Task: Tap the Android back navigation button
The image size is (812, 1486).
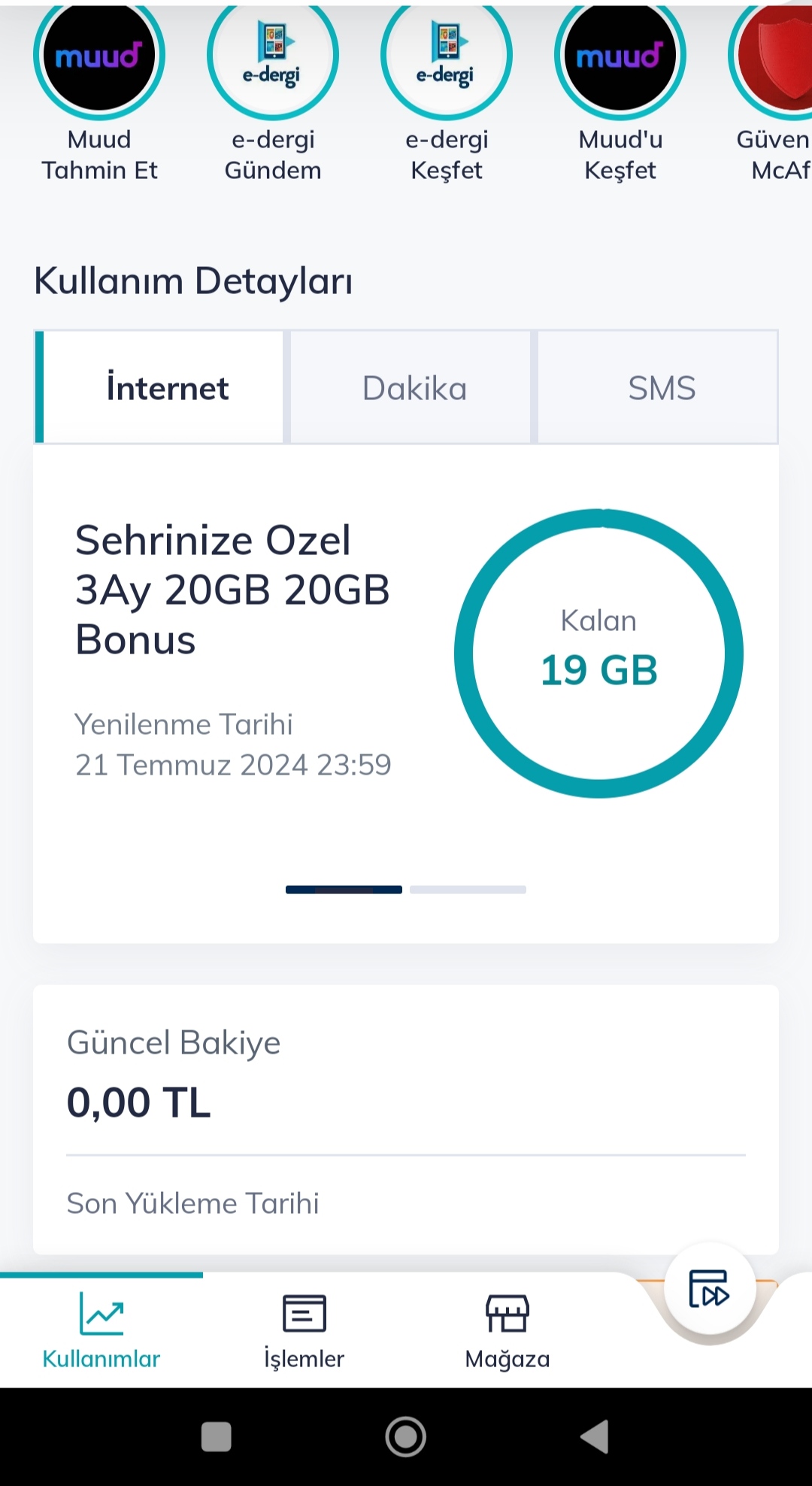Action: pyautogui.click(x=595, y=1437)
